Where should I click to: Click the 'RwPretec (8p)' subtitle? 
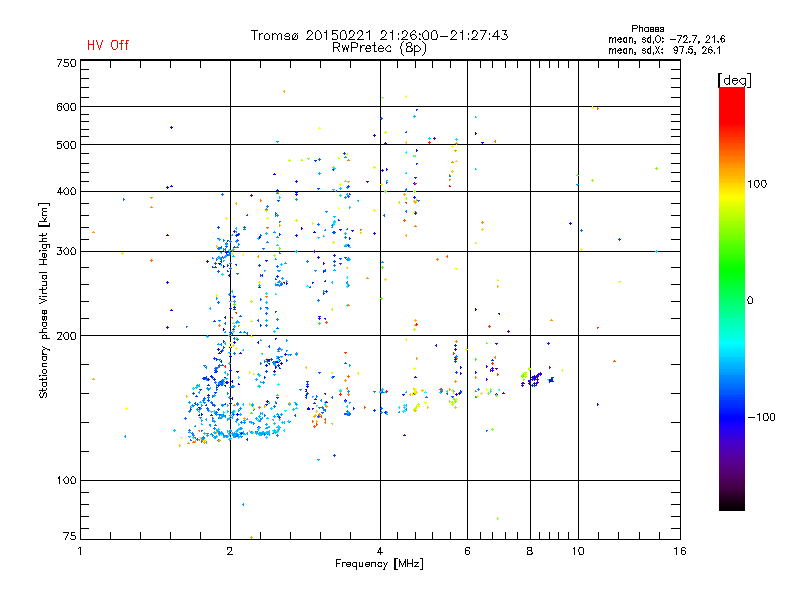pos(379,48)
